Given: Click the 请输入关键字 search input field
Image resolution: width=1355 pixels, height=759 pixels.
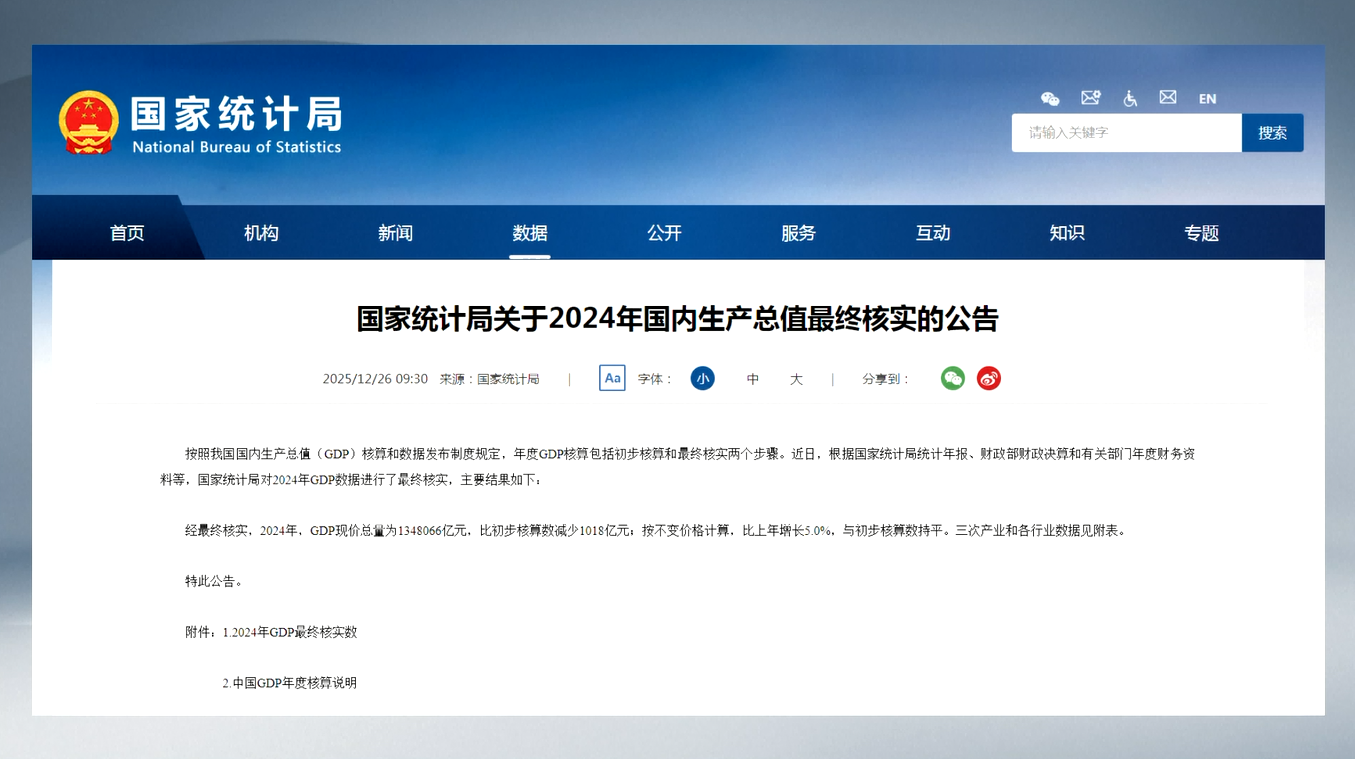Looking at the screenshot, I should (1126, 133).
